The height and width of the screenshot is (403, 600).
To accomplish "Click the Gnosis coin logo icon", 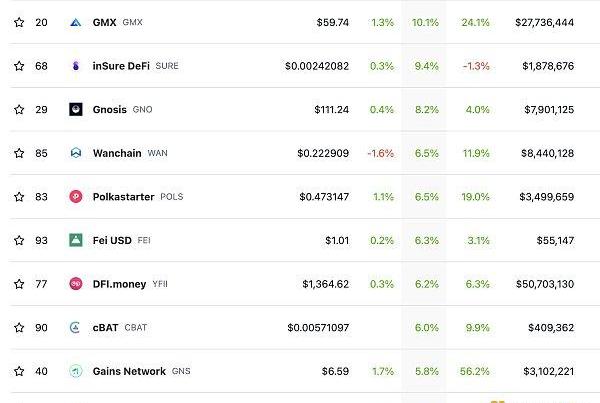I will (x=75, y=109).
